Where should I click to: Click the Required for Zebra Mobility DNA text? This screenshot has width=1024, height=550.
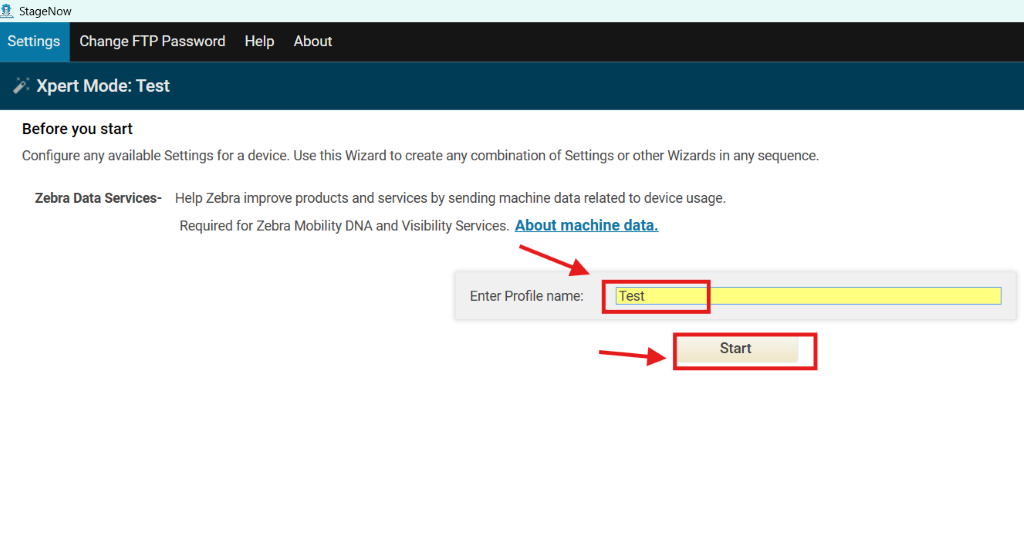click(x=344, y=226)
